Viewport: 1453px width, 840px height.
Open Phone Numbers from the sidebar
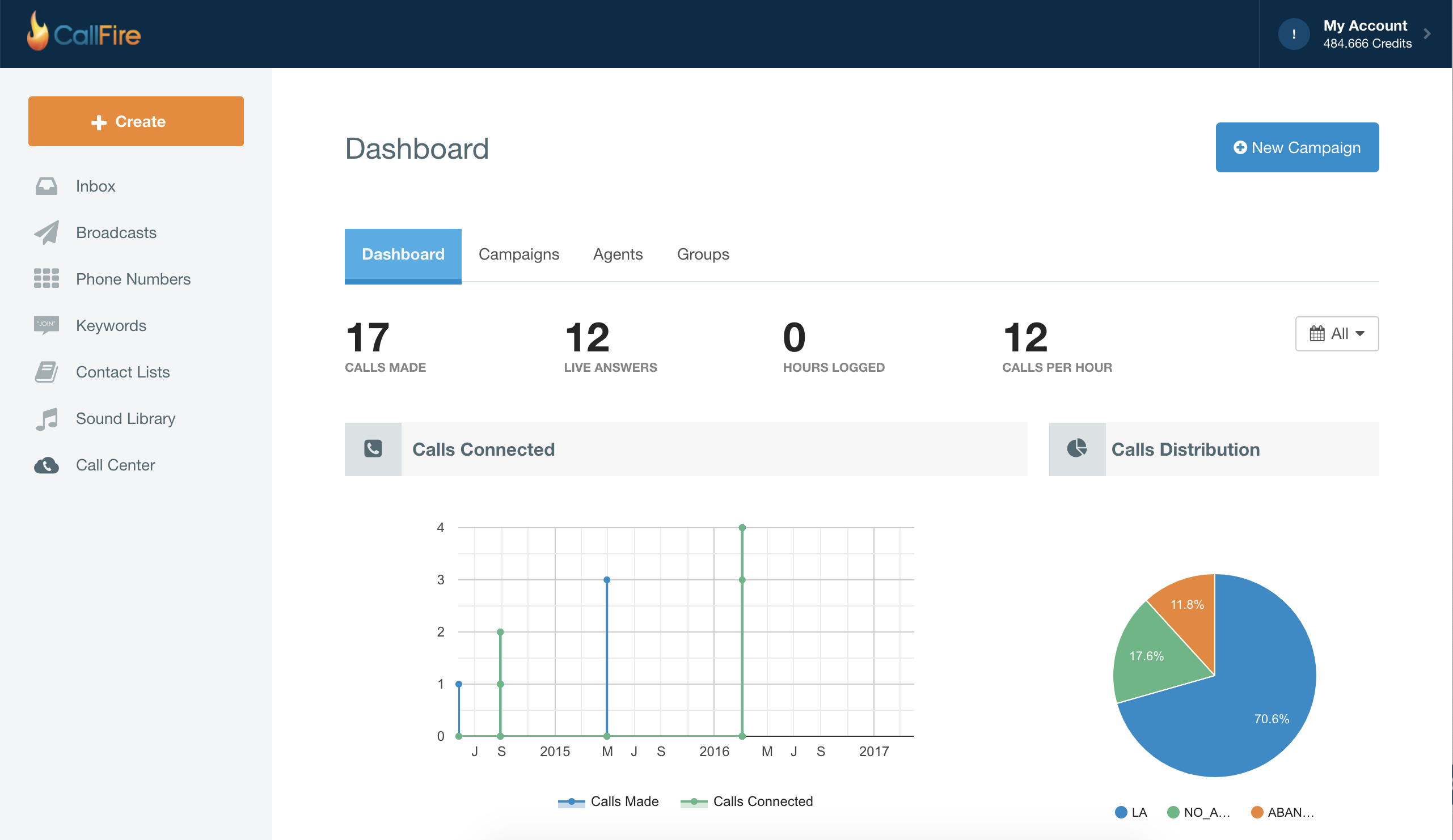133,279
